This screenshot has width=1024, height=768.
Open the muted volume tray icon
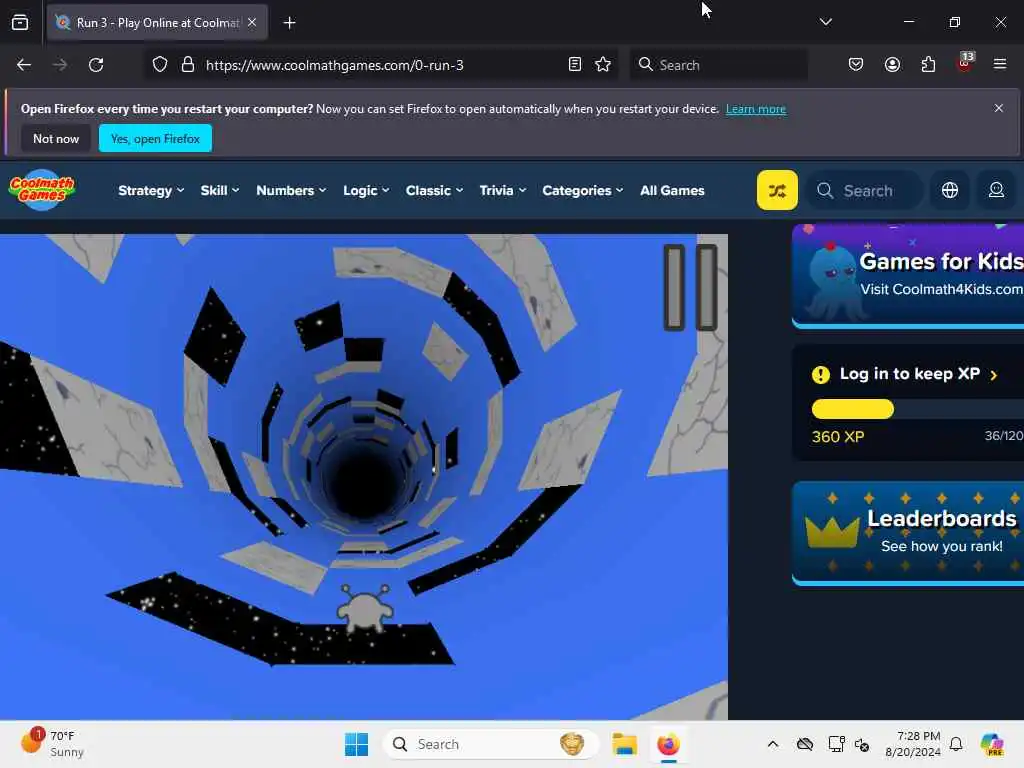862,744
